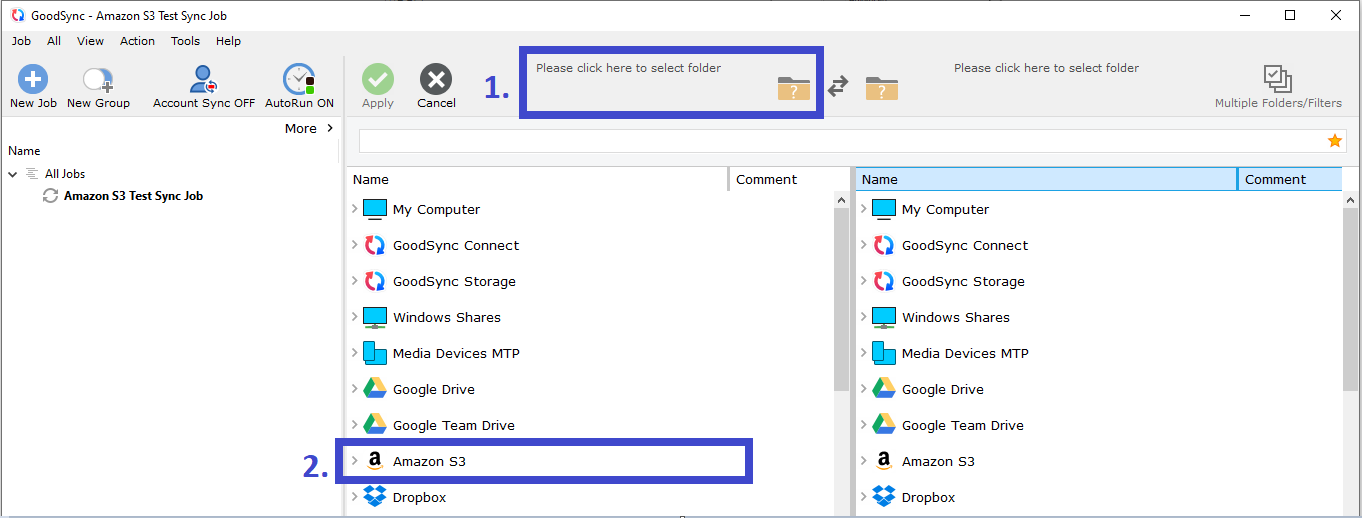The height and width of the screenshot is (518, 1362).
Task: Expand Amazon S3 in left pane
Action: [354, 461]
